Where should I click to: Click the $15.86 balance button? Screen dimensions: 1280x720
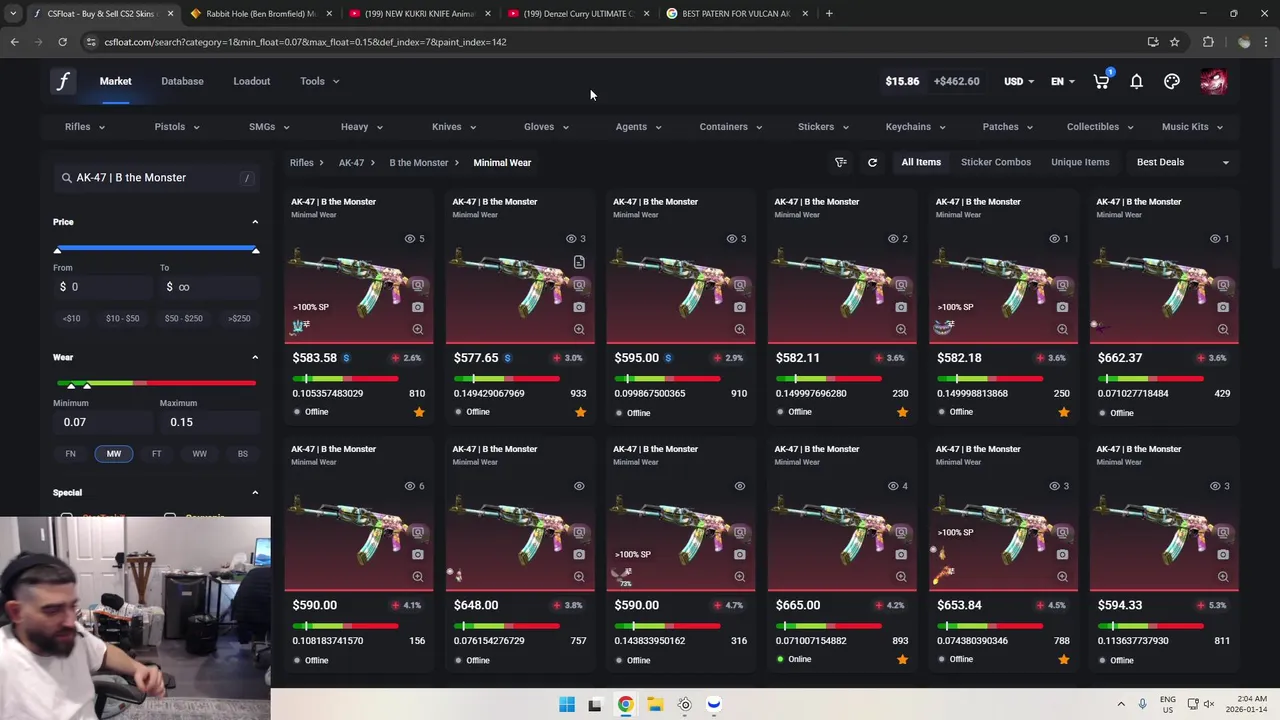(x=902, y=81)
